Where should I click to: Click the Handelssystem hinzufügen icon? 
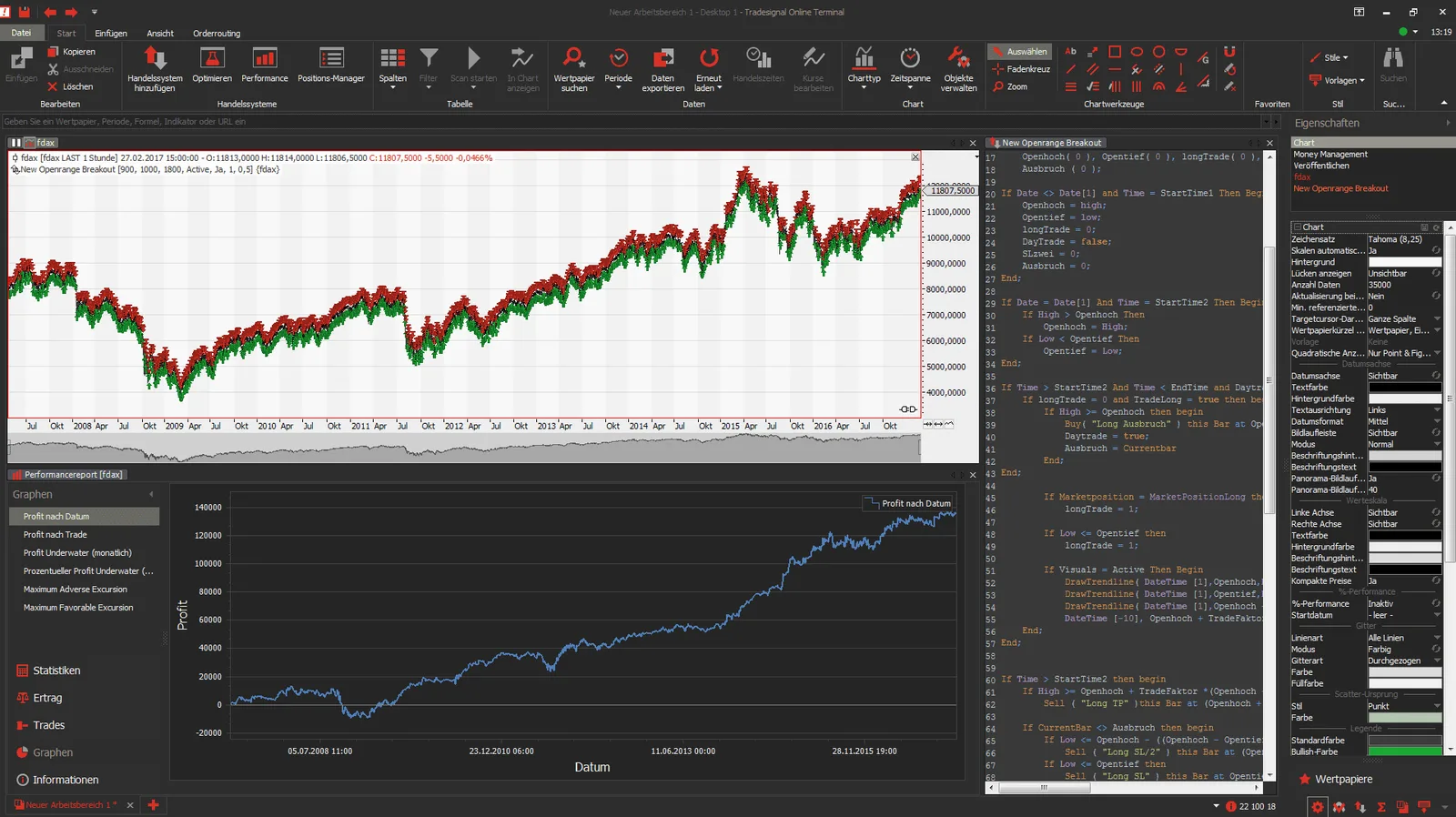[x=155, y=60]
